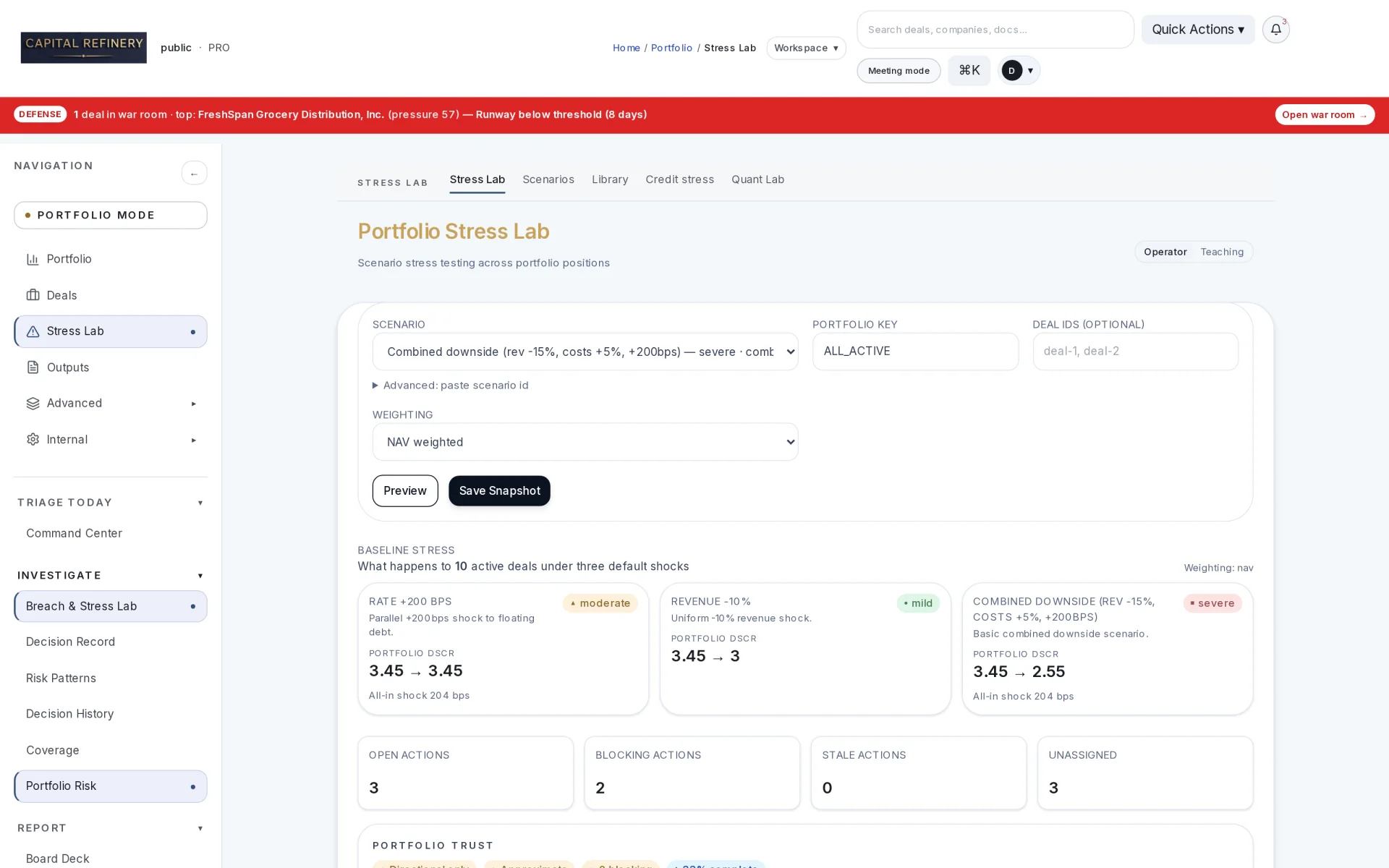Switch to the Library tab
The width and height of the screenshot is (1389, 868).
(610, 179)
